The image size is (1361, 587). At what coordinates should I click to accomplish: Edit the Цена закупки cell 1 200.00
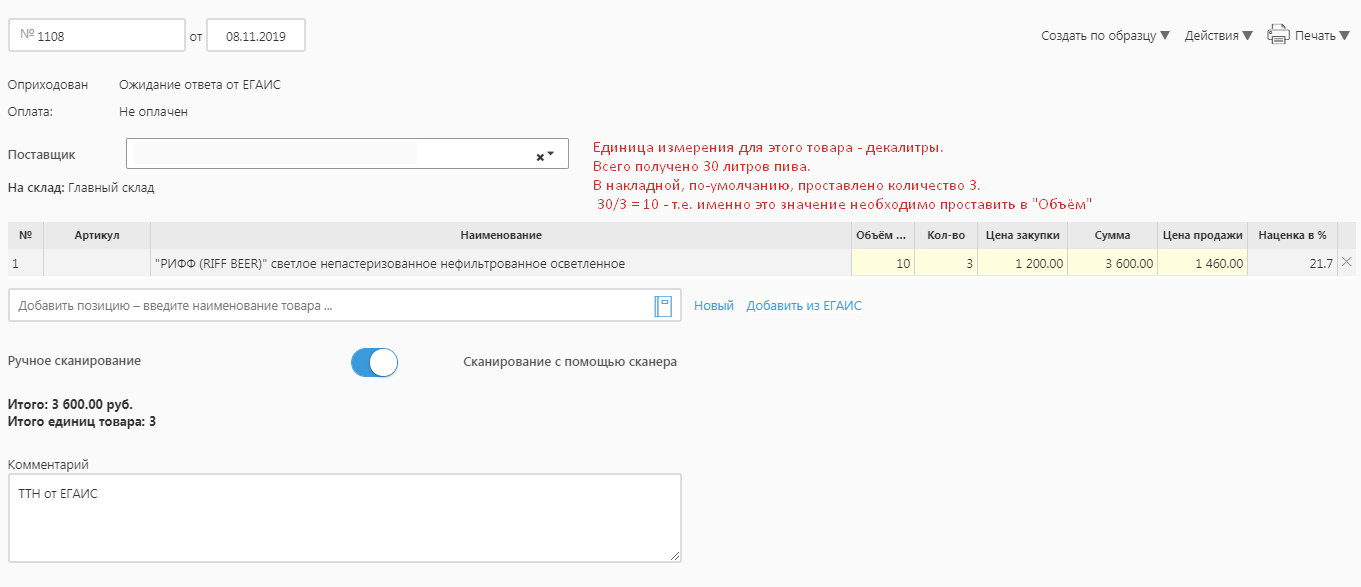pyautogui.click(x=1022, y=264)
